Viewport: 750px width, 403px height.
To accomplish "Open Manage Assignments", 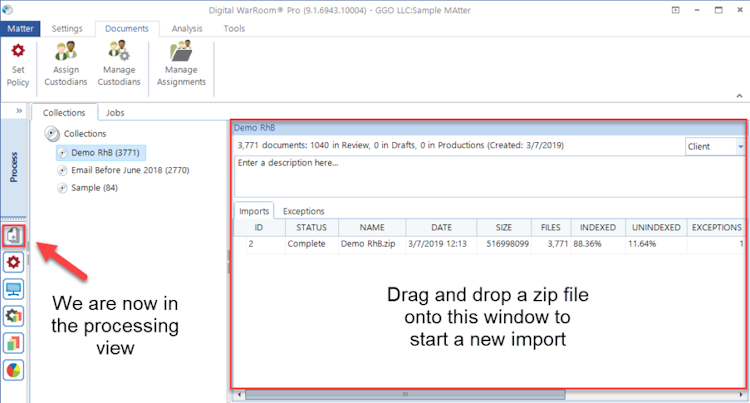I will point(181,65).
